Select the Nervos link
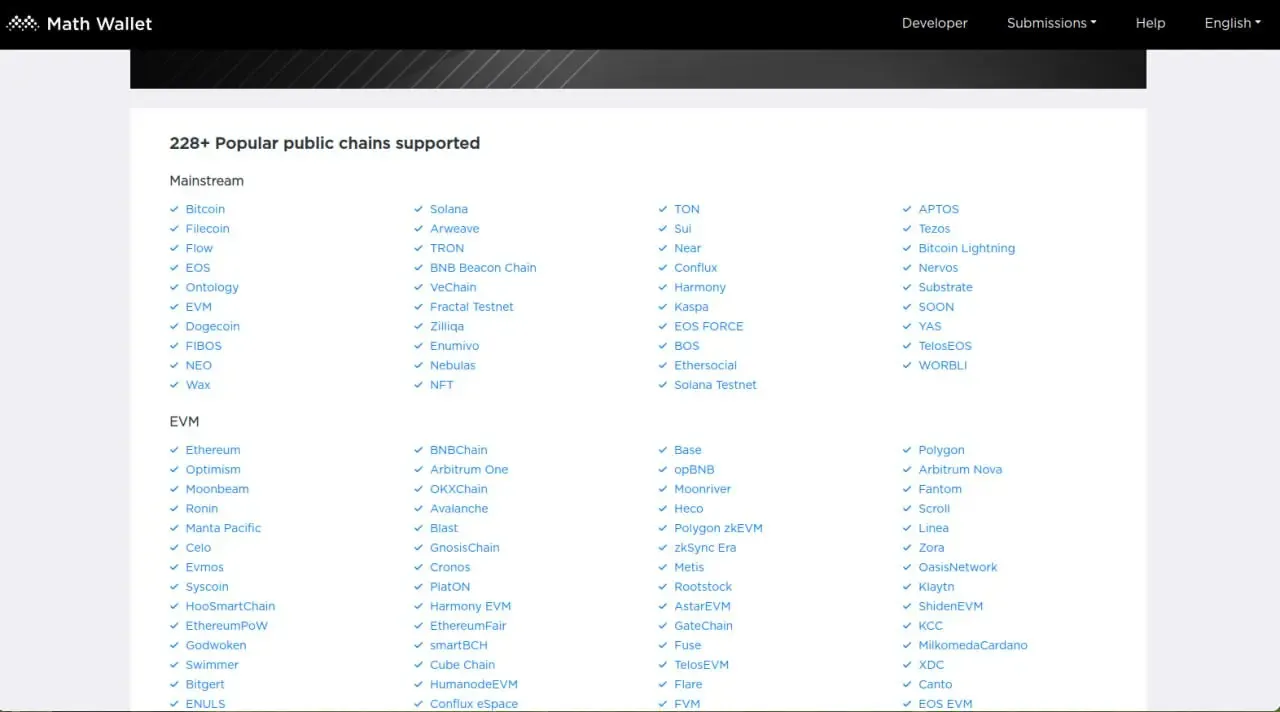 pos(938,268)
